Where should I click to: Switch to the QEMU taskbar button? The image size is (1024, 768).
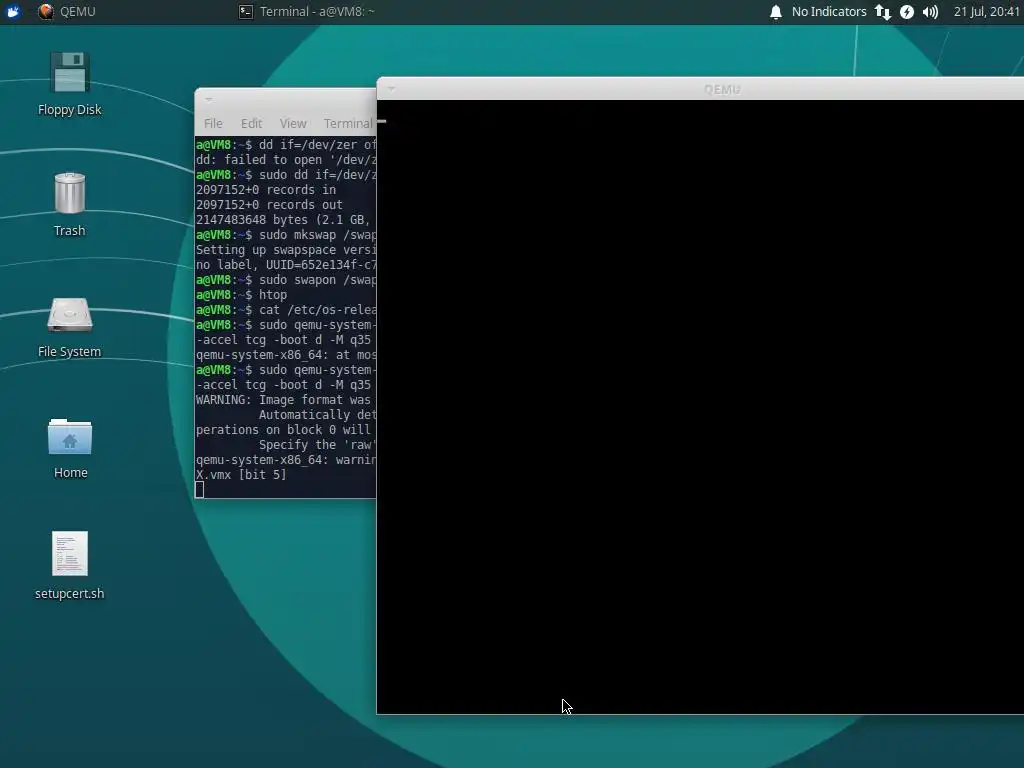click(67, 12)
